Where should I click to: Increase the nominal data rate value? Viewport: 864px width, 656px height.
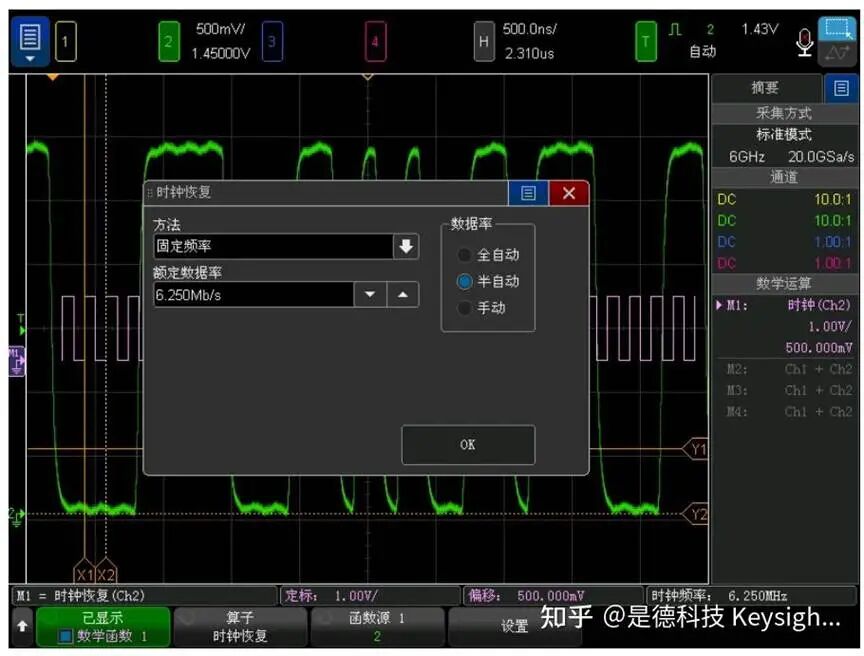point(403,295)
